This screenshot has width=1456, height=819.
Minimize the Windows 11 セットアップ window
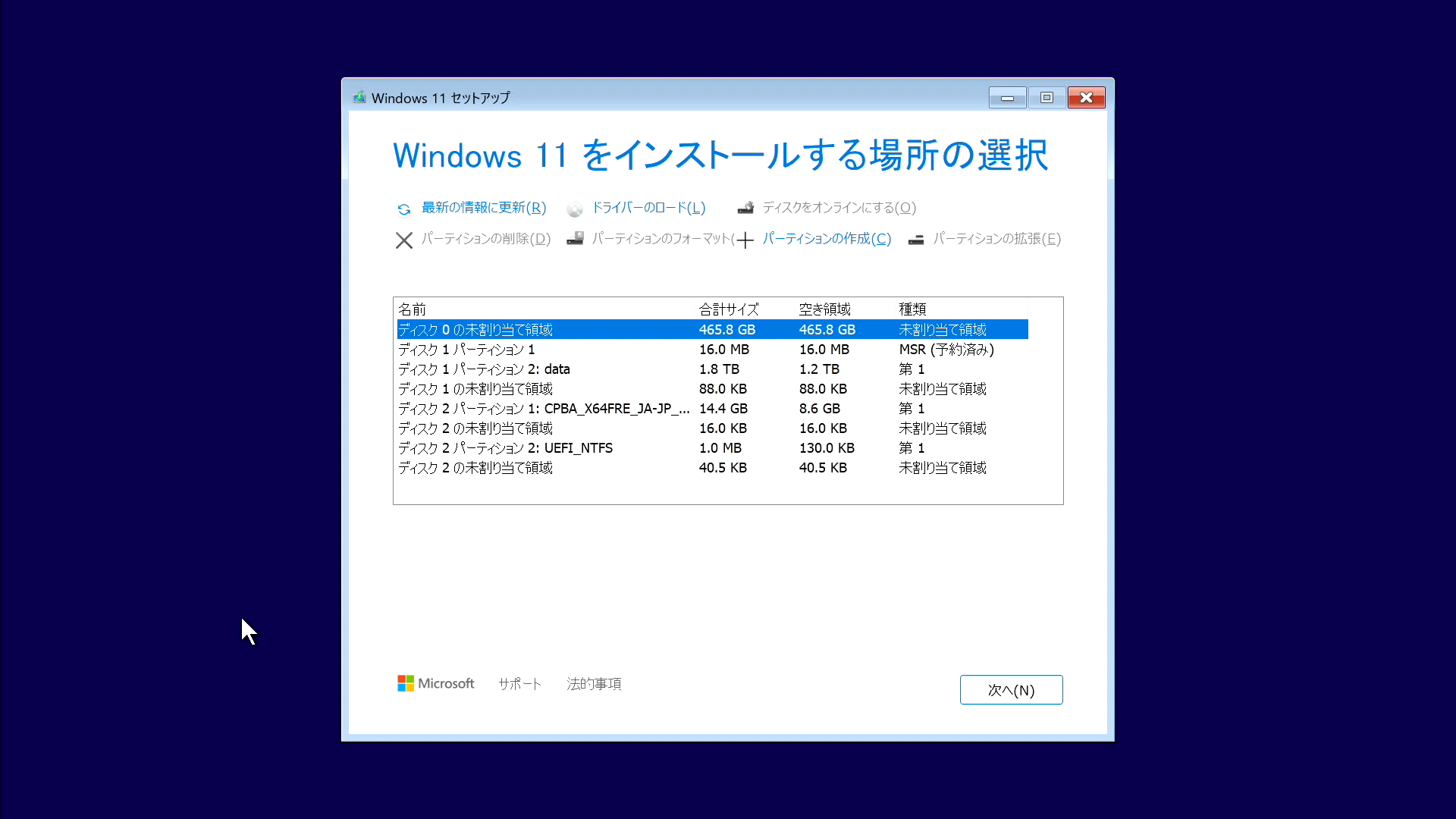[1007, 98]
